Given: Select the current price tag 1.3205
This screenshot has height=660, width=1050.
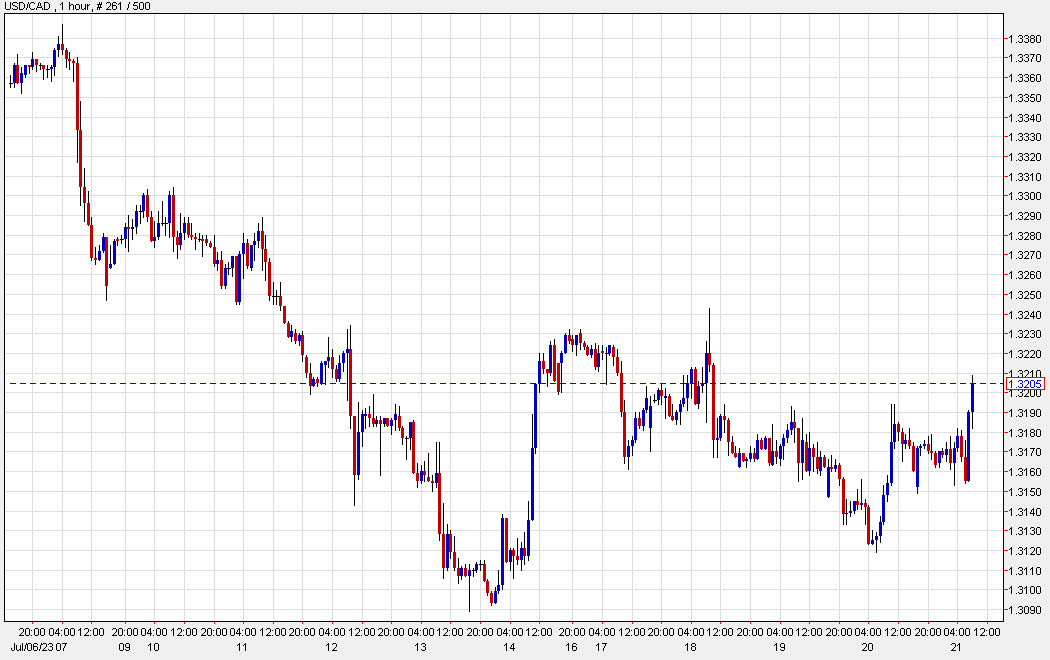Looking at the screenshot, I should pyautogui.click(x=1023, y=384).
